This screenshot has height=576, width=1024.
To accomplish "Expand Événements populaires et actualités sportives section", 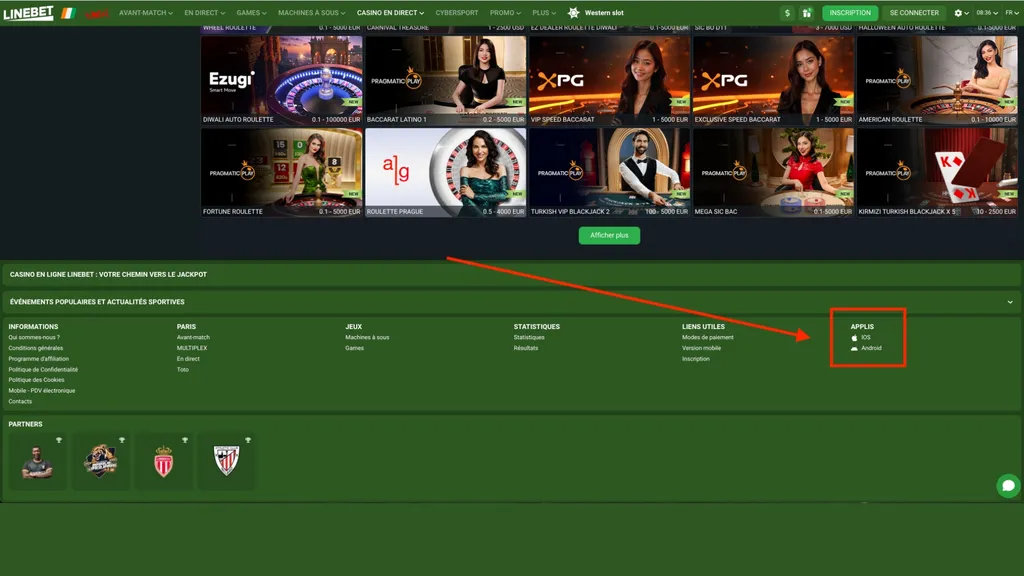I will click(1010, 302).
